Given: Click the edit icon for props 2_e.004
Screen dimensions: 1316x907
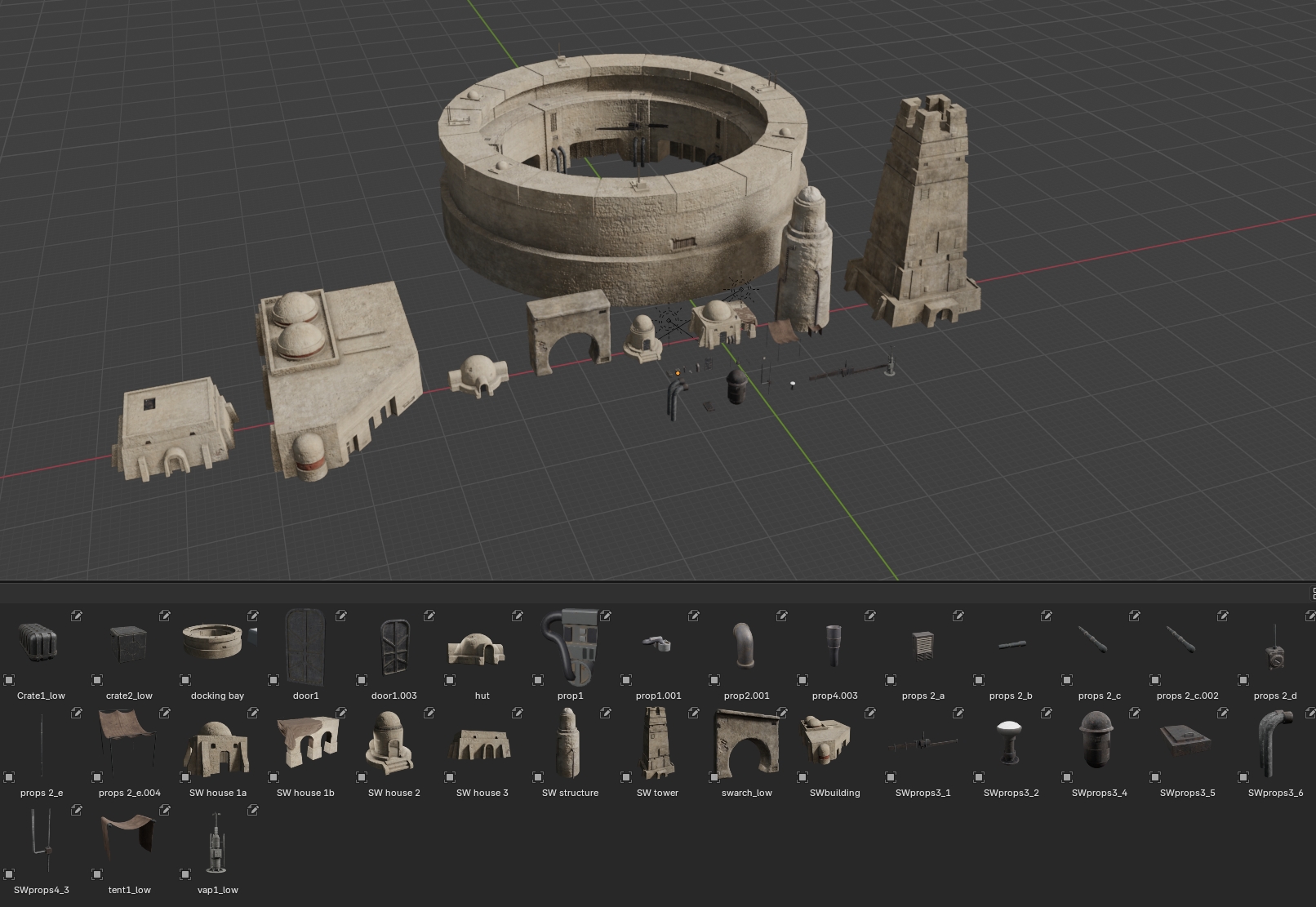Looking at the screenshot, I should coord(165,713).
